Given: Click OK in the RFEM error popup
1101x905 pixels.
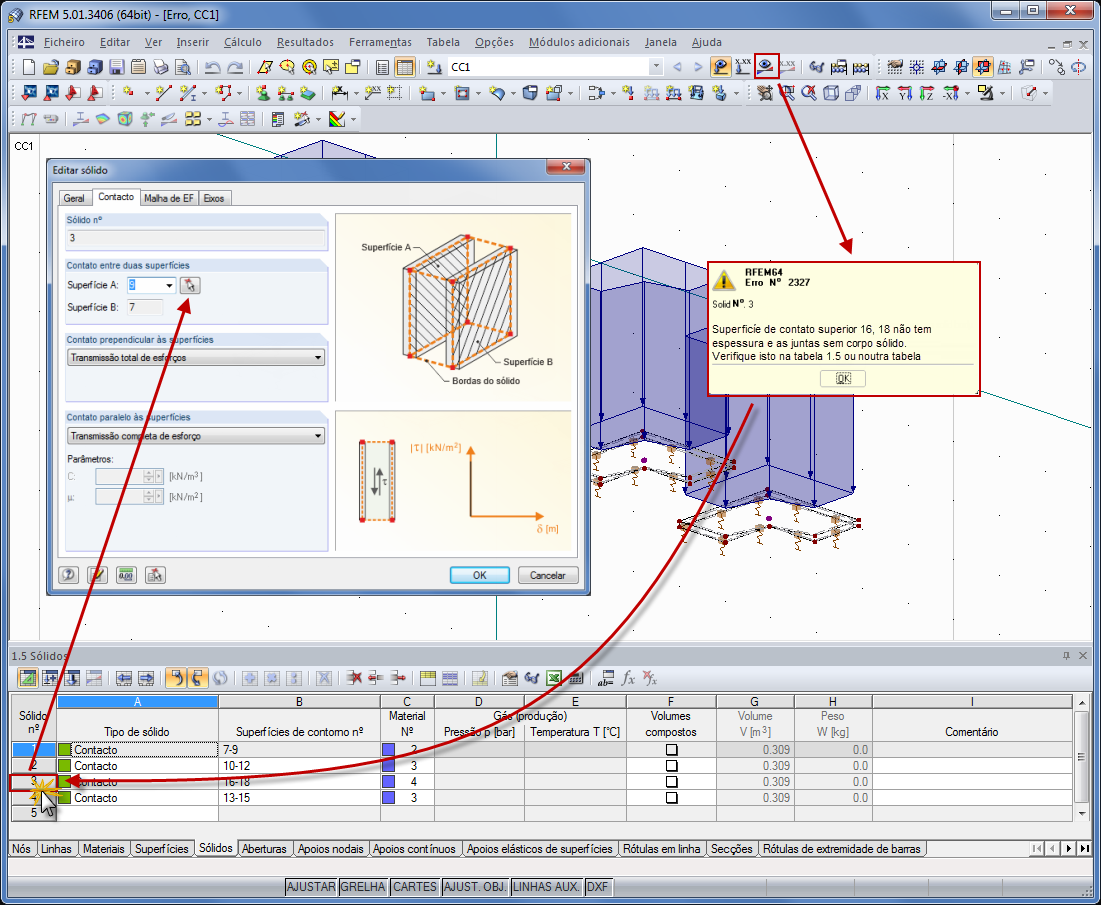Looking at the screenshot, I should pos(843,378).
